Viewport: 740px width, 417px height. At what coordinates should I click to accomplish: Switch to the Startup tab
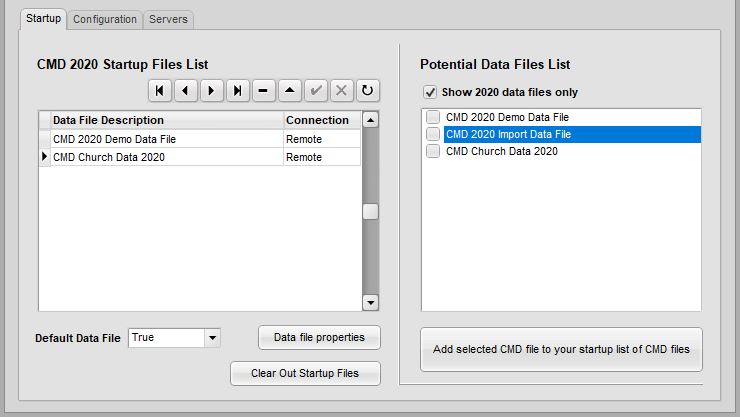pos(43,19)
